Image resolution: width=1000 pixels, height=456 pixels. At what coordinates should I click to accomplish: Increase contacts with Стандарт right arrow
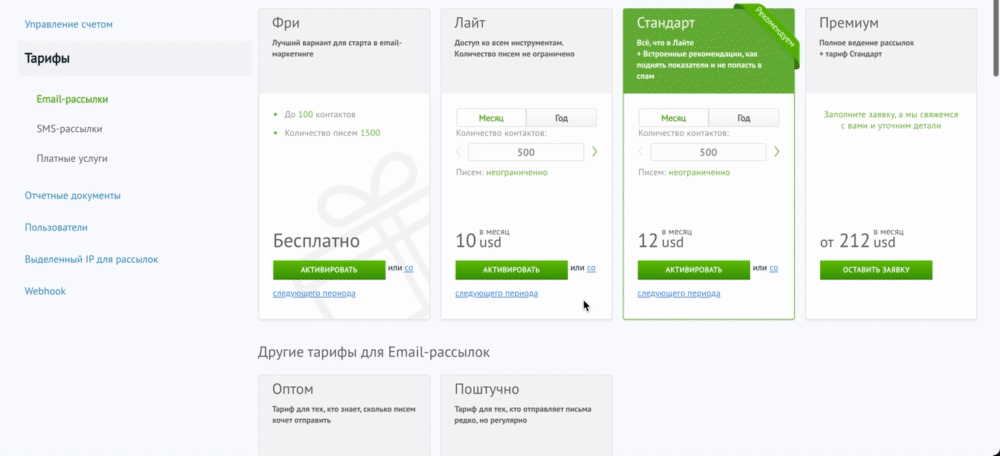point(777,152)
